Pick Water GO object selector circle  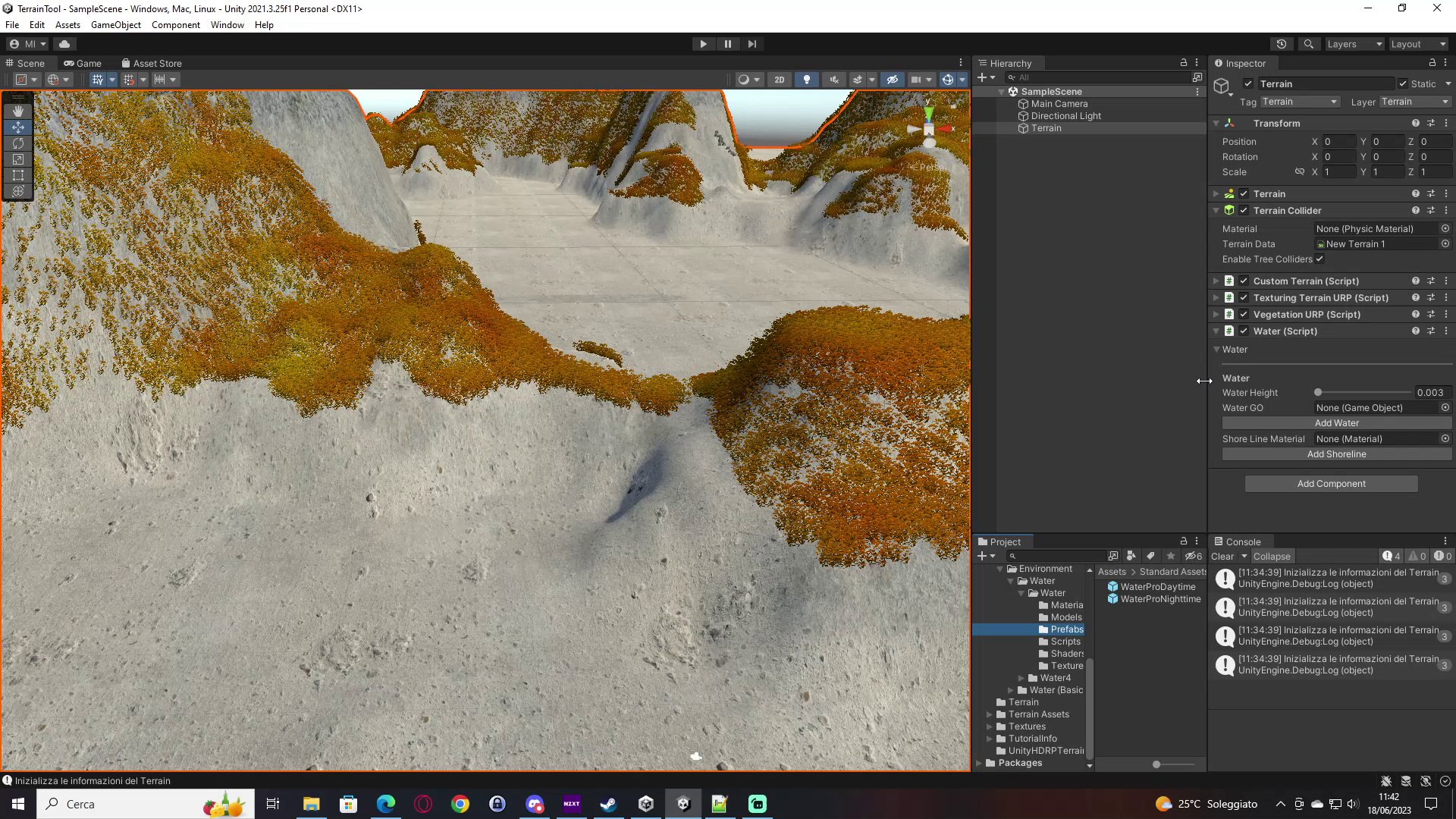click(x=1445, y=408)
